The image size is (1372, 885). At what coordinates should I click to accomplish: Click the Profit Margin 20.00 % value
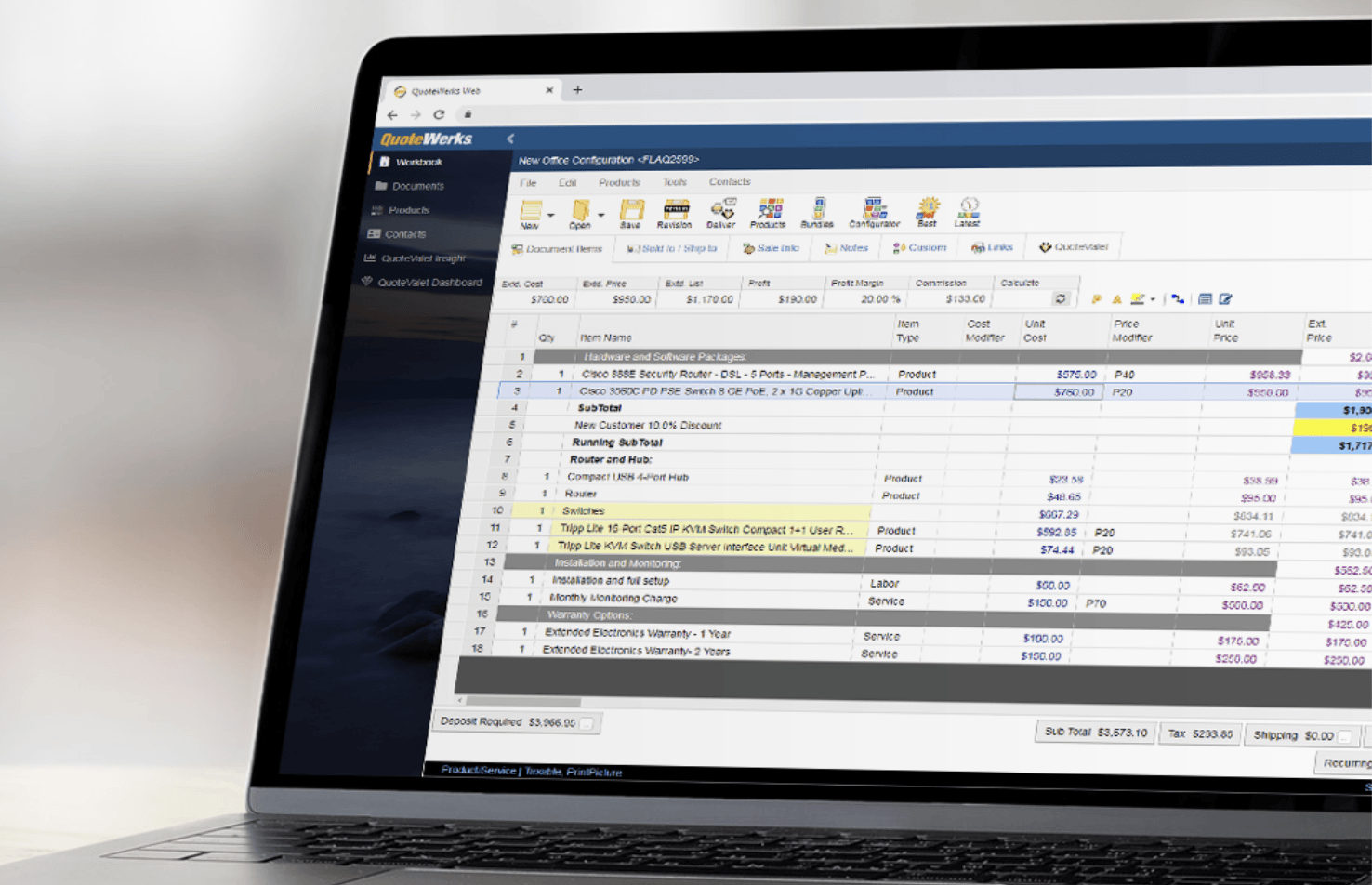pos(879,299)
